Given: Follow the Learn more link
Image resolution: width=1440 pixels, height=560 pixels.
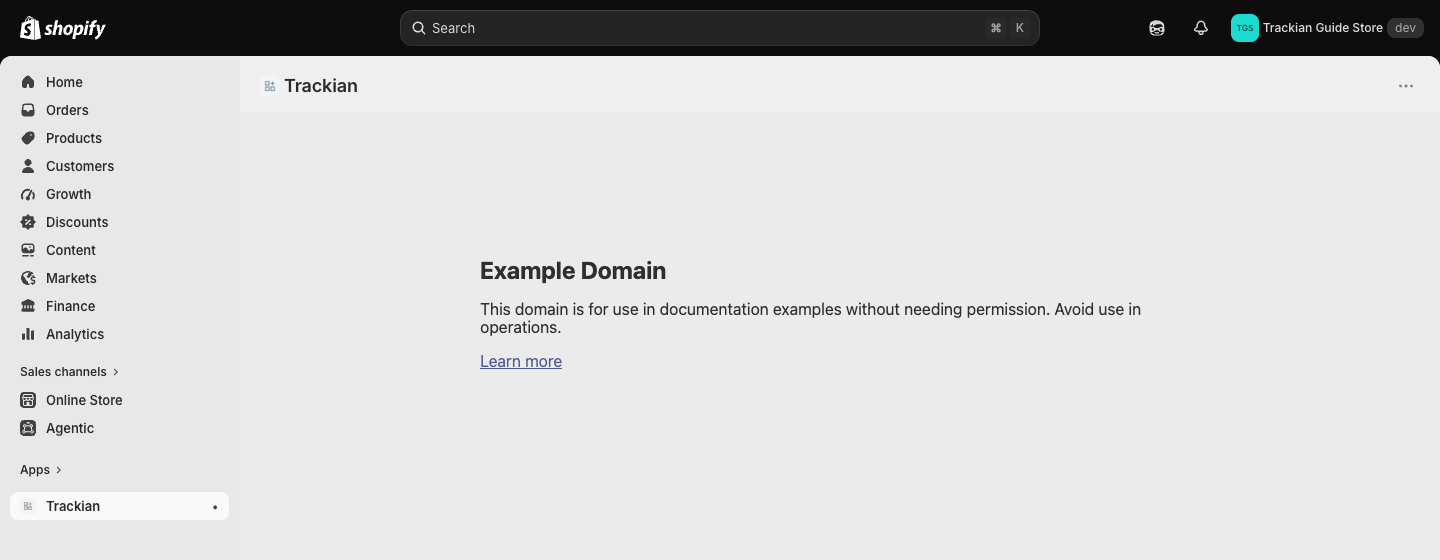Looking at the screenshot, I should pyautogui.click(x=521, y=361).
